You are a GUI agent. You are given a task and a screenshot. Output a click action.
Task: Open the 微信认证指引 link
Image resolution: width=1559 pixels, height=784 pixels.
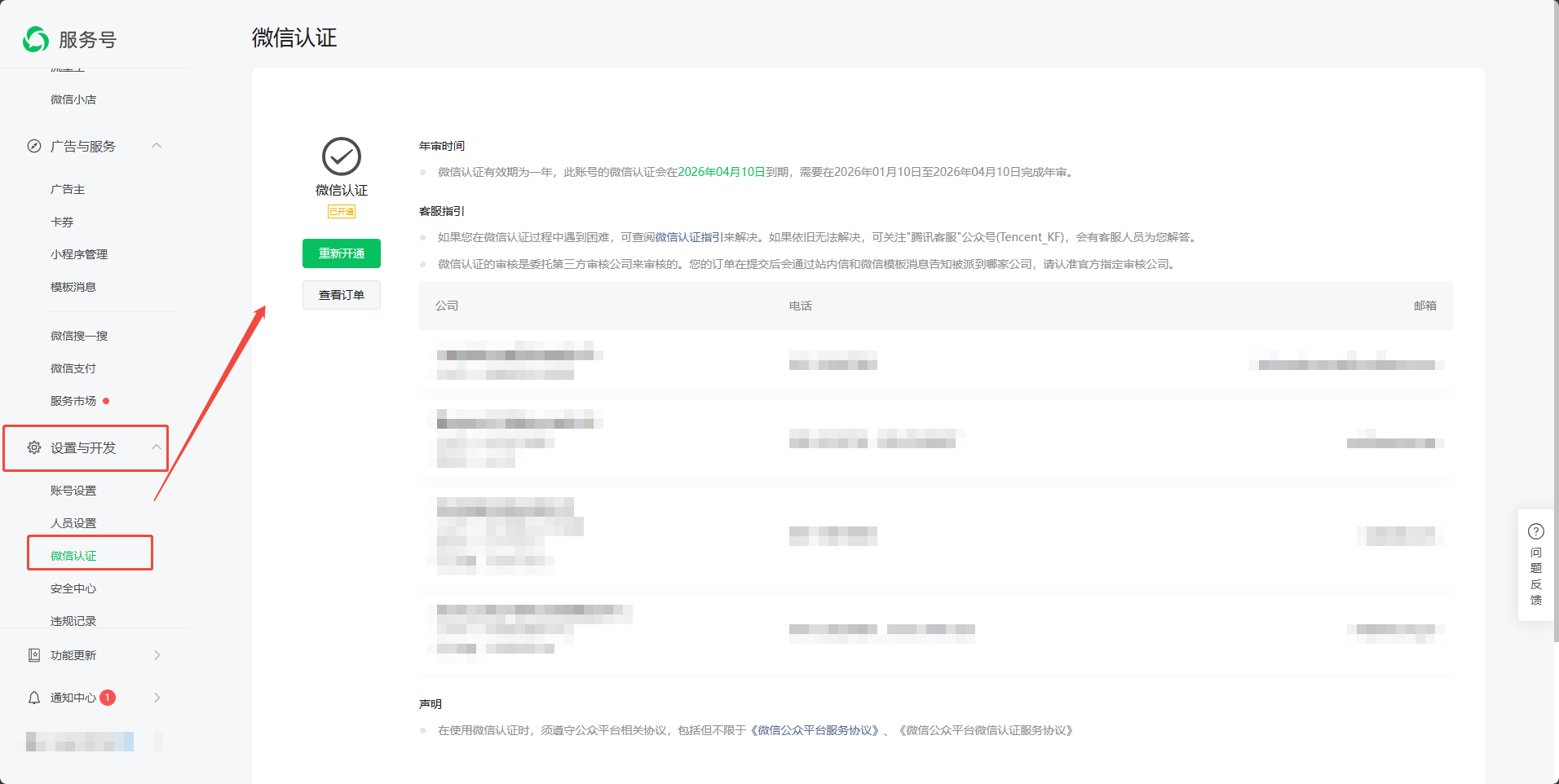(x=688, y=237)
